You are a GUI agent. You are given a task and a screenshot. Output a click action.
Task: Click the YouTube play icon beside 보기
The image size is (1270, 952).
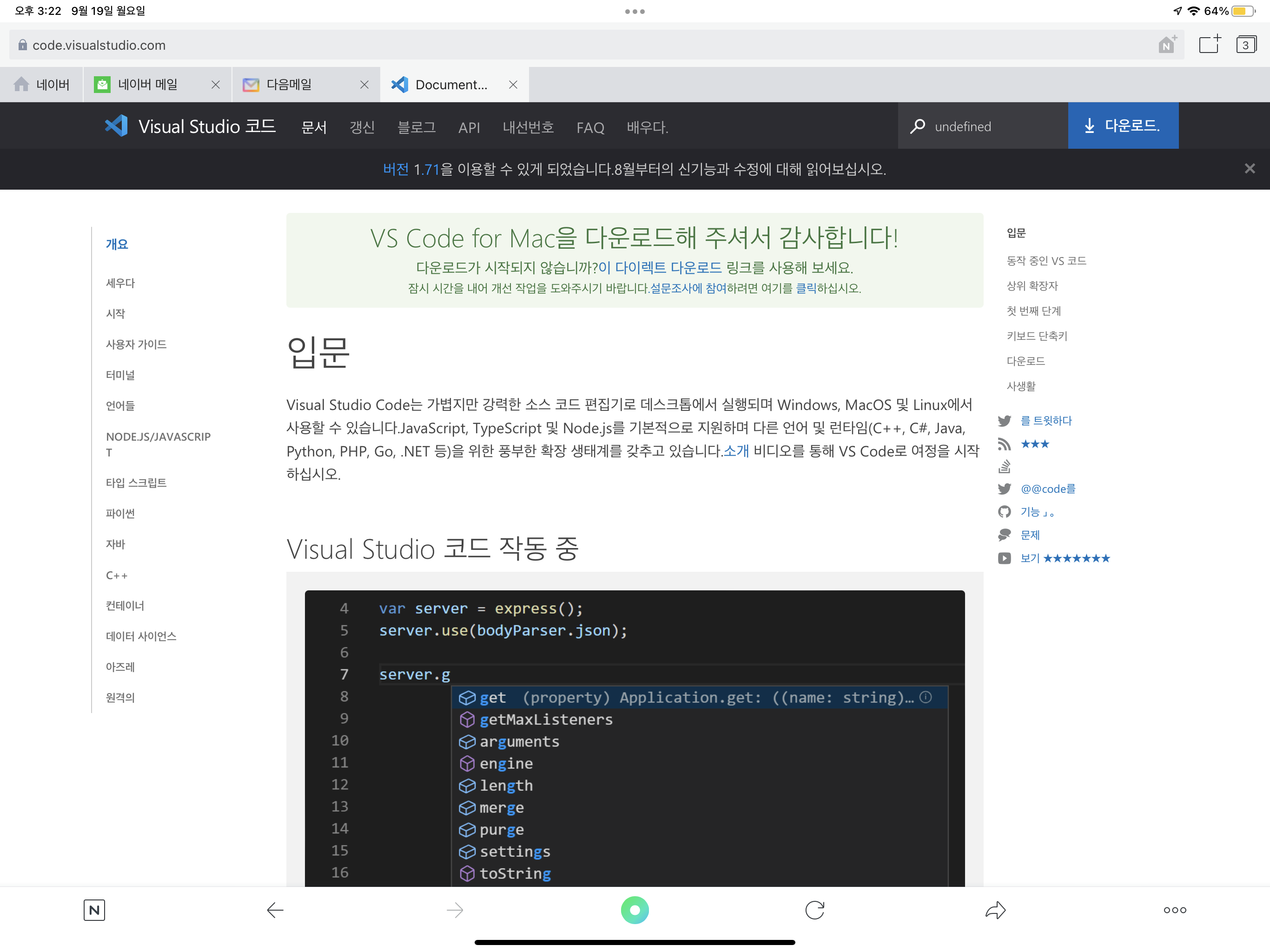coord(1004,558)
